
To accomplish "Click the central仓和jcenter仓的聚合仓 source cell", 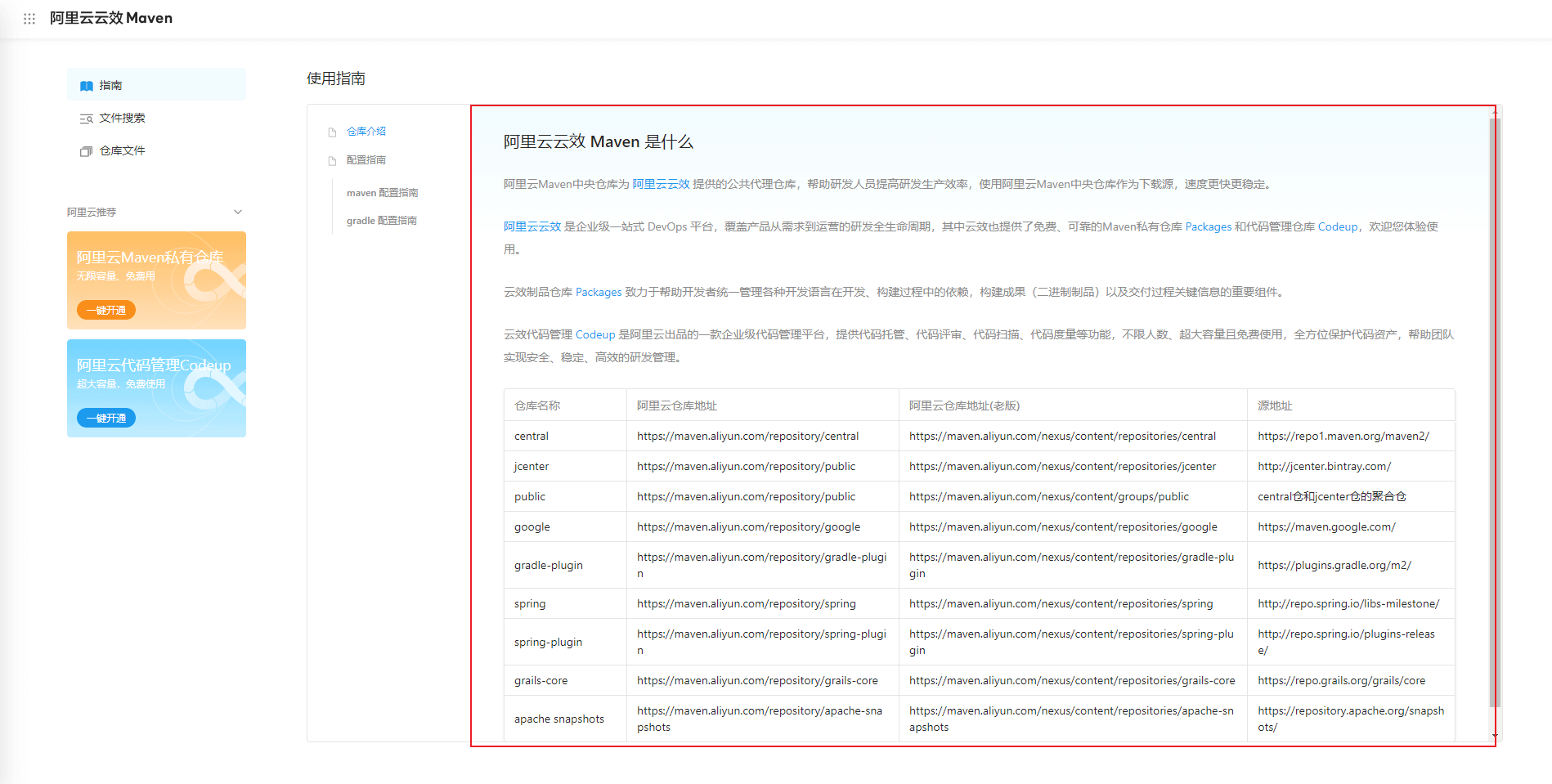I will point(1351,496).
